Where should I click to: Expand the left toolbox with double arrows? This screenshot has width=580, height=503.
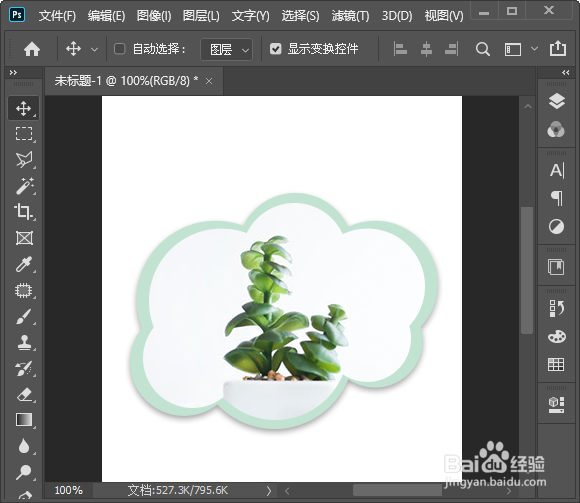(13, 72)
